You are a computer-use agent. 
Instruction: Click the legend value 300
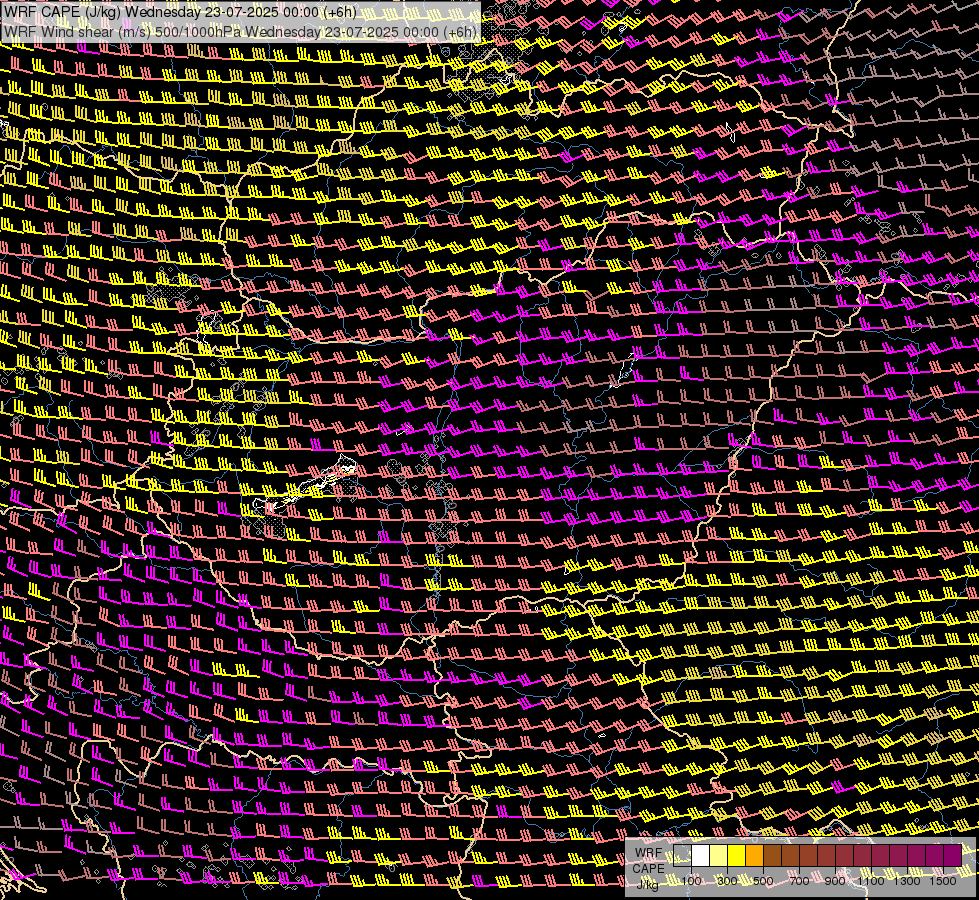pos(727,881)
